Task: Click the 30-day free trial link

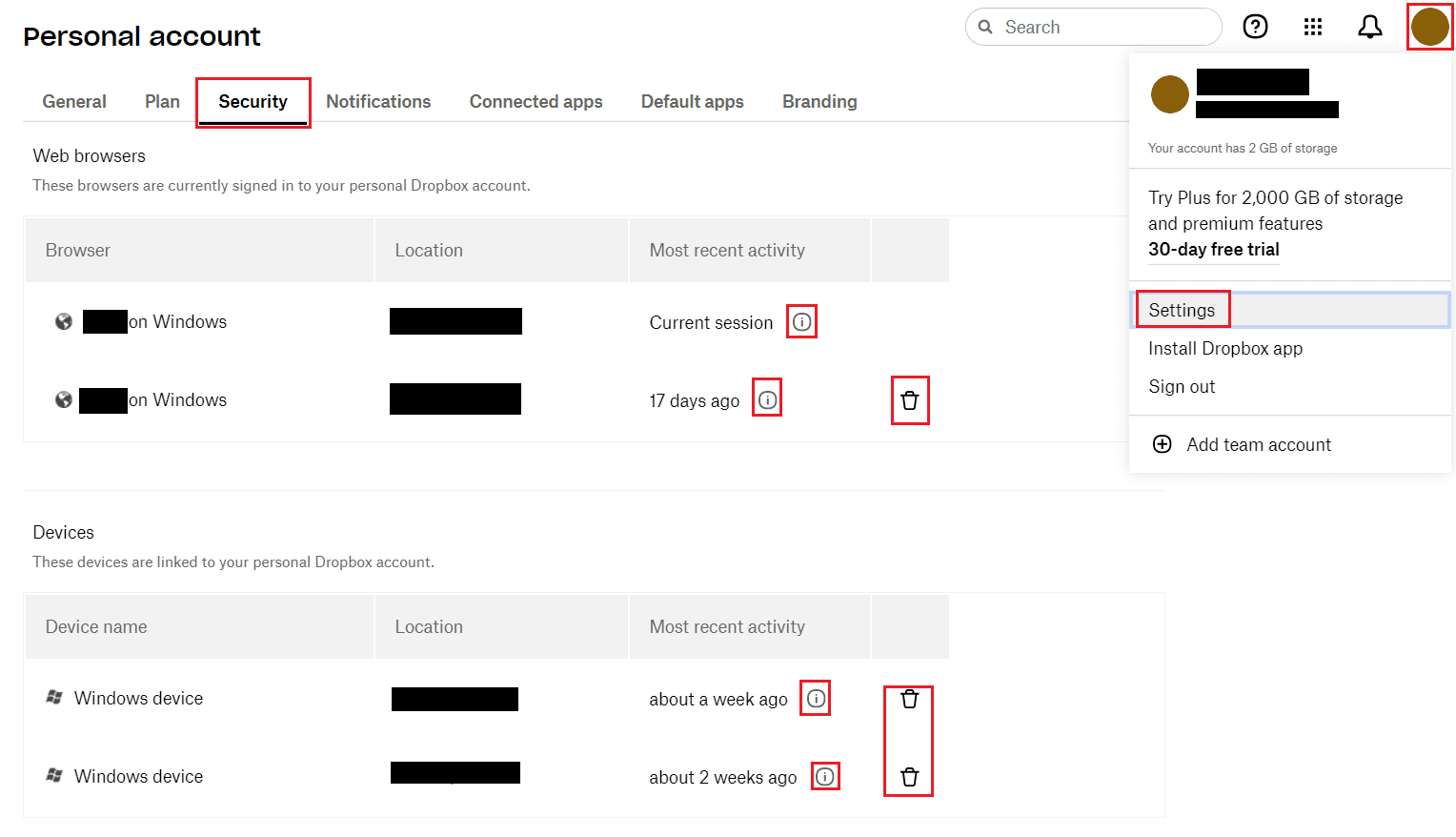Action: pos(1214,249)
